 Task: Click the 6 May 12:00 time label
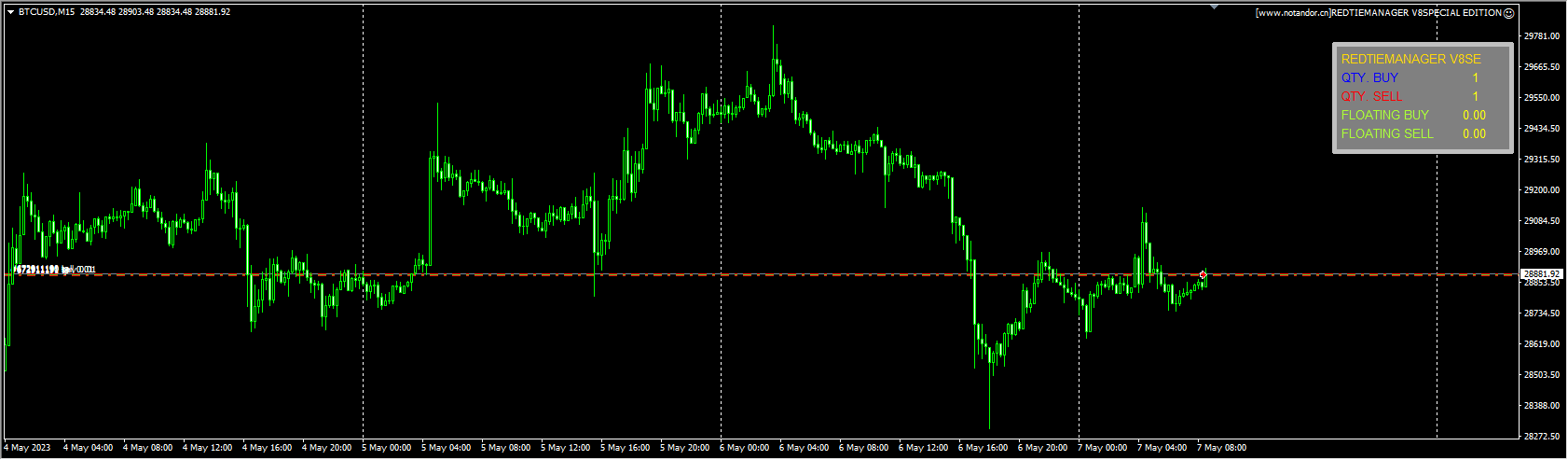pyautogui.click(x=924, y=448)
